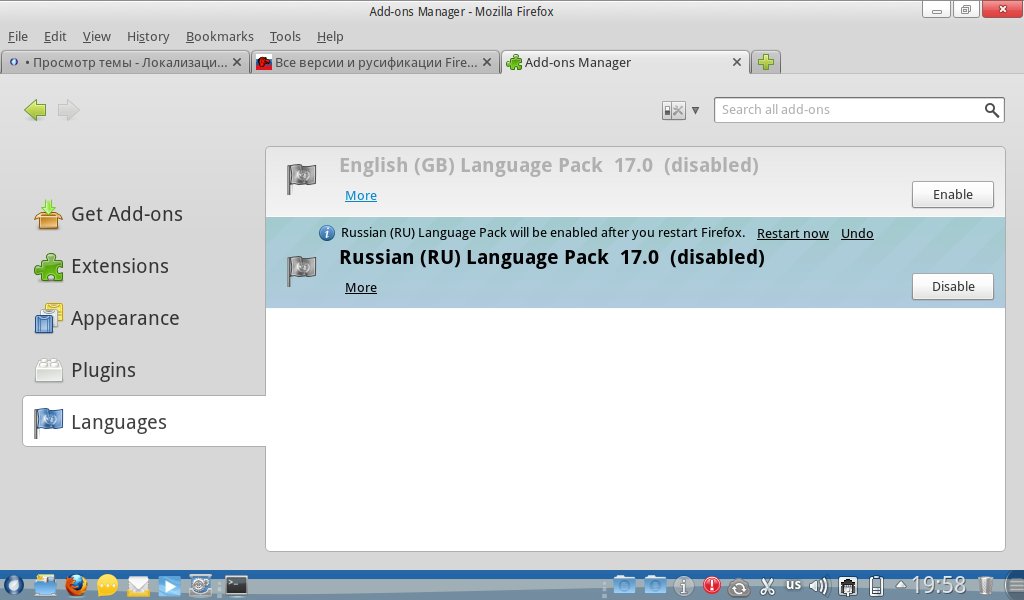Screen dimensions: 1024x600
Task: Open the Help menu
Action: (330, 37)
